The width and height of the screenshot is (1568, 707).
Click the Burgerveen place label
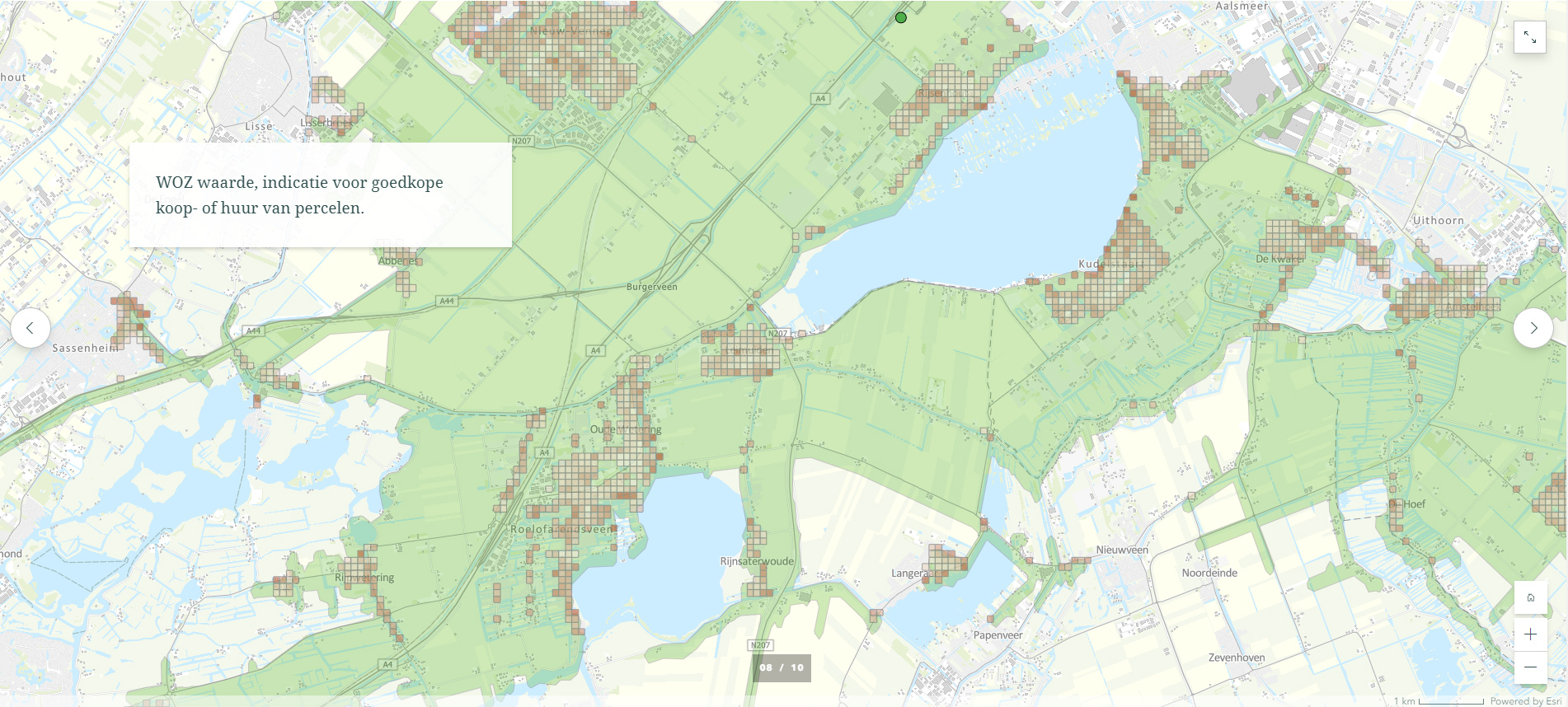651,287
